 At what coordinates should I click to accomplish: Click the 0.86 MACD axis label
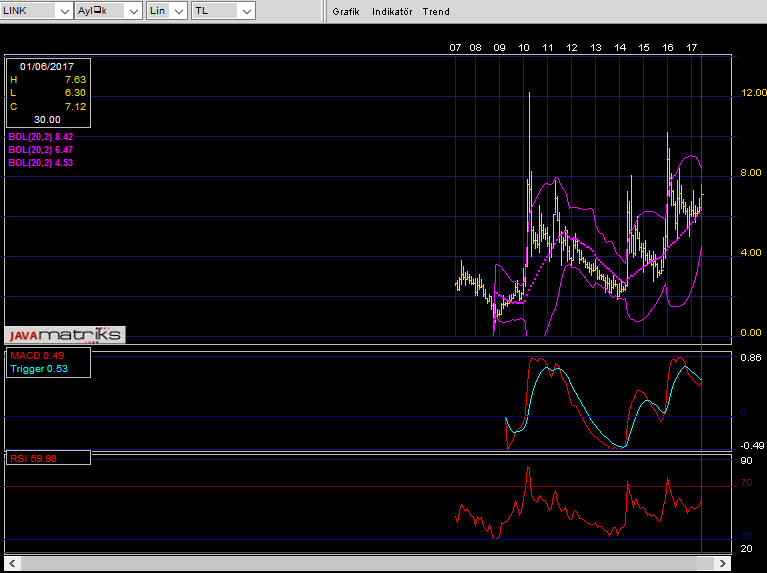[751, 358]
